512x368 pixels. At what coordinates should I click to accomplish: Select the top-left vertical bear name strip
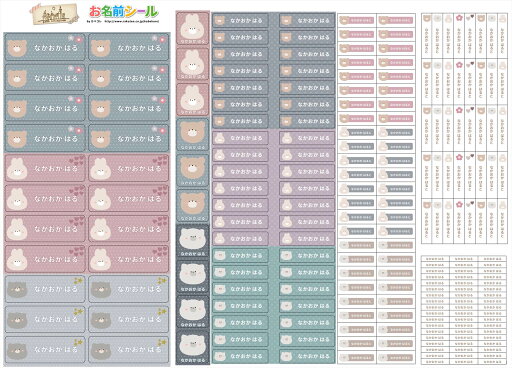click(x=427, y=35)
